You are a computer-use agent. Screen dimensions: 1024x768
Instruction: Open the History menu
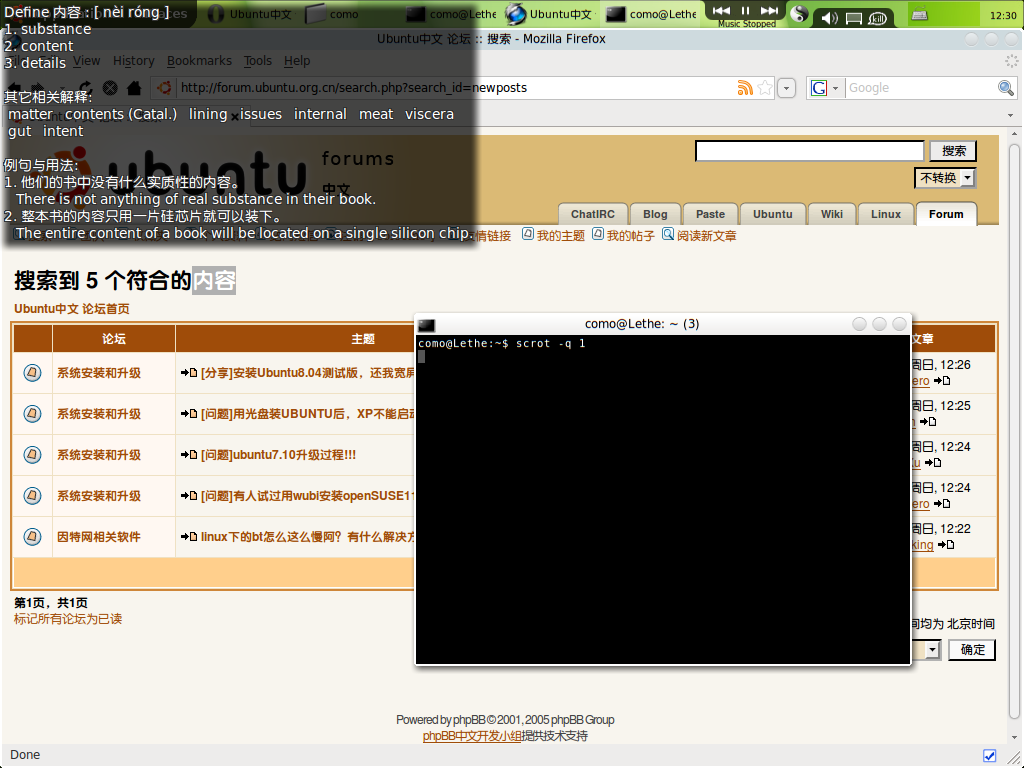134,61
